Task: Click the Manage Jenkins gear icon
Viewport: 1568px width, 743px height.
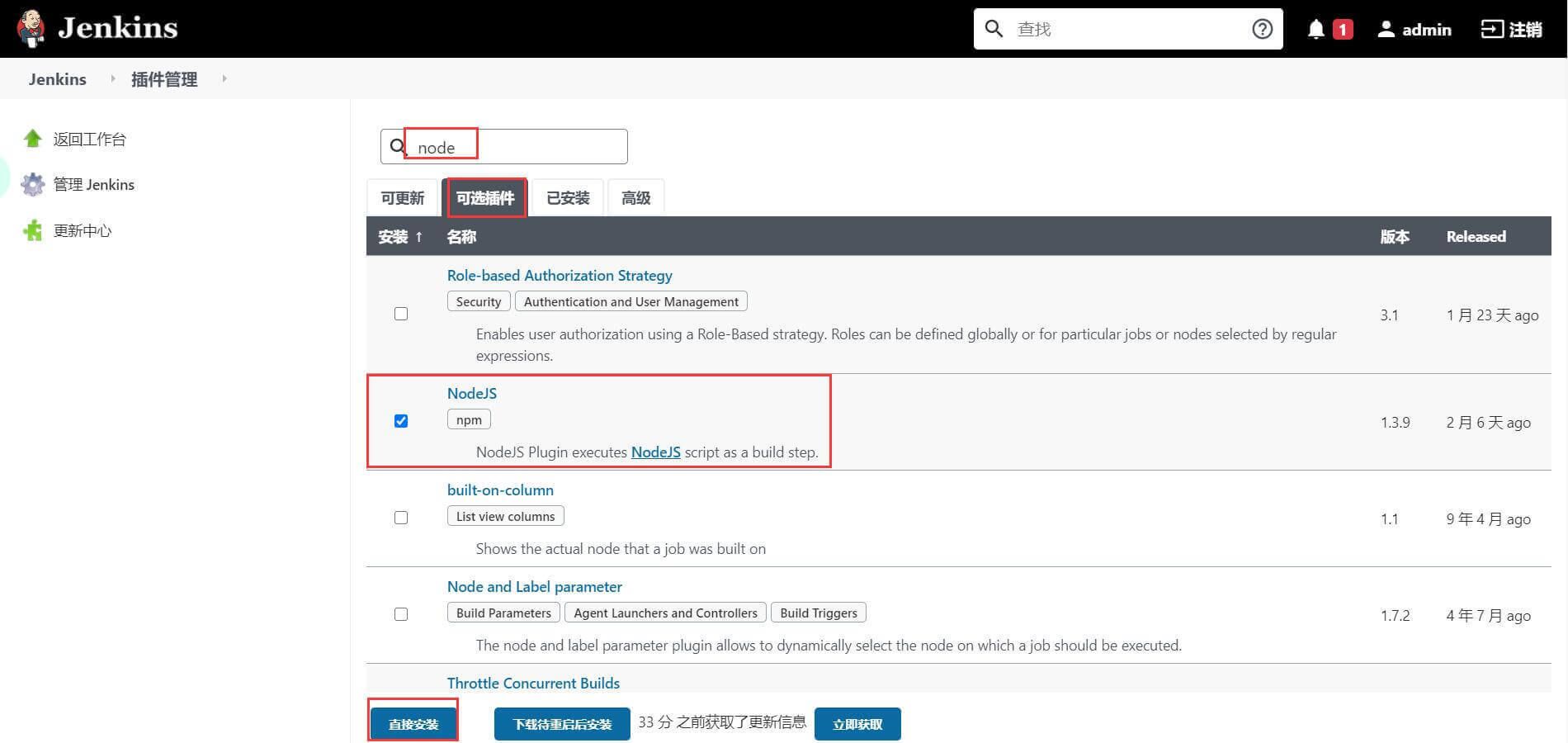Action: [33, 184]
